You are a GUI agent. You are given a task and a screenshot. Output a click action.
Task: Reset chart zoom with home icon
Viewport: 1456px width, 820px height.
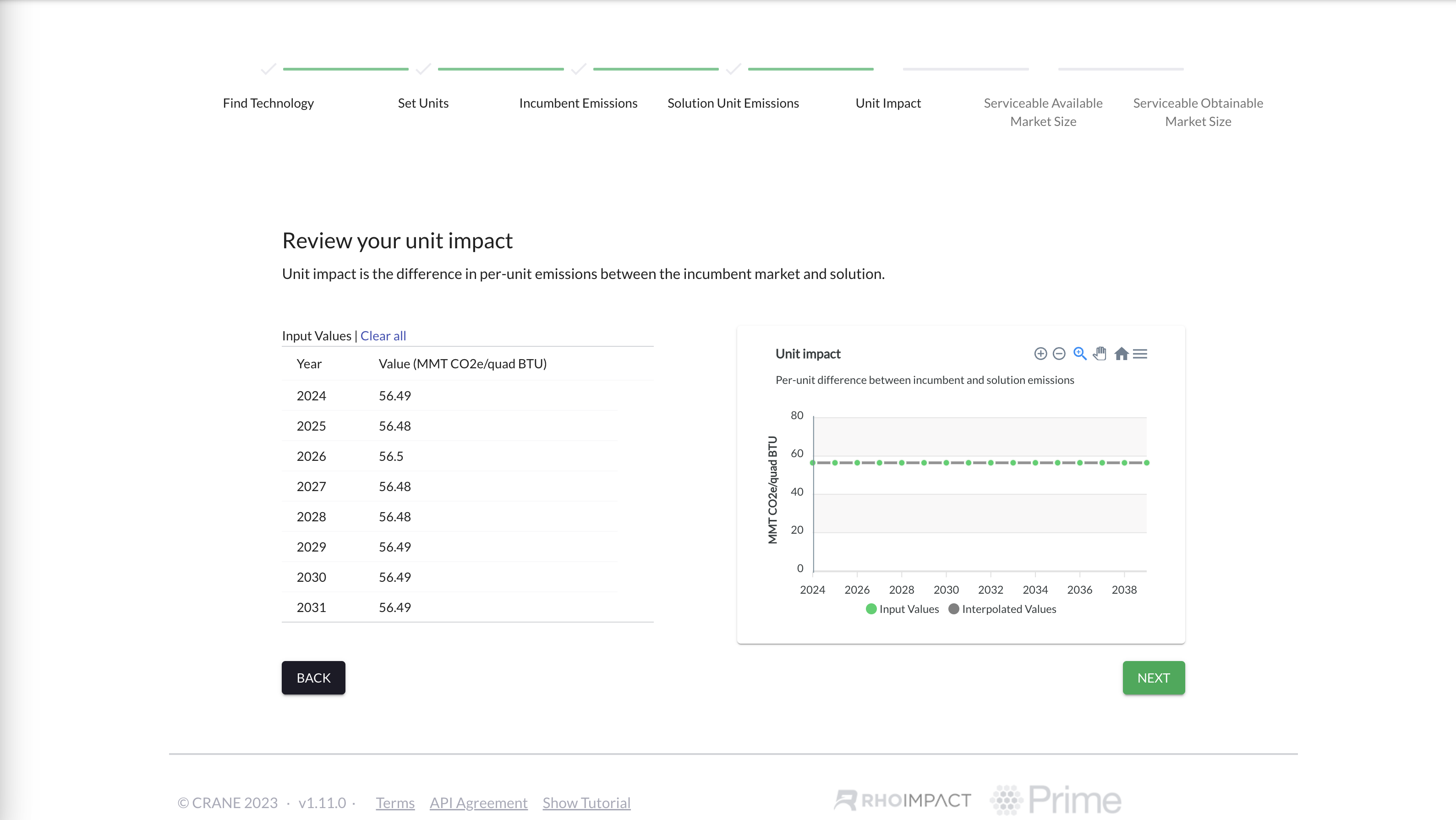(1122, 354)
